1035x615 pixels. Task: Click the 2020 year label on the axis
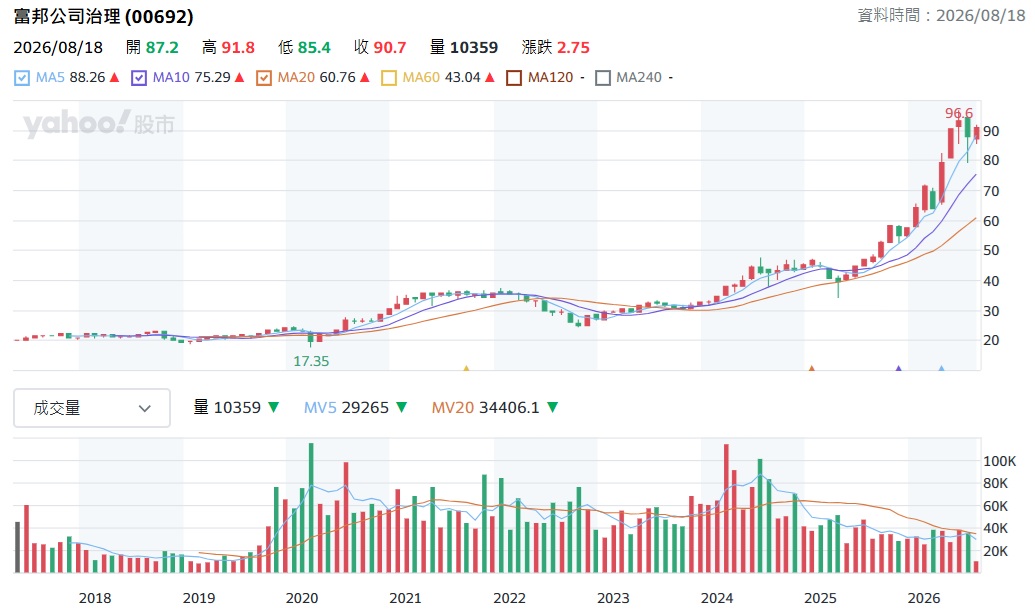tap(302, 598)
